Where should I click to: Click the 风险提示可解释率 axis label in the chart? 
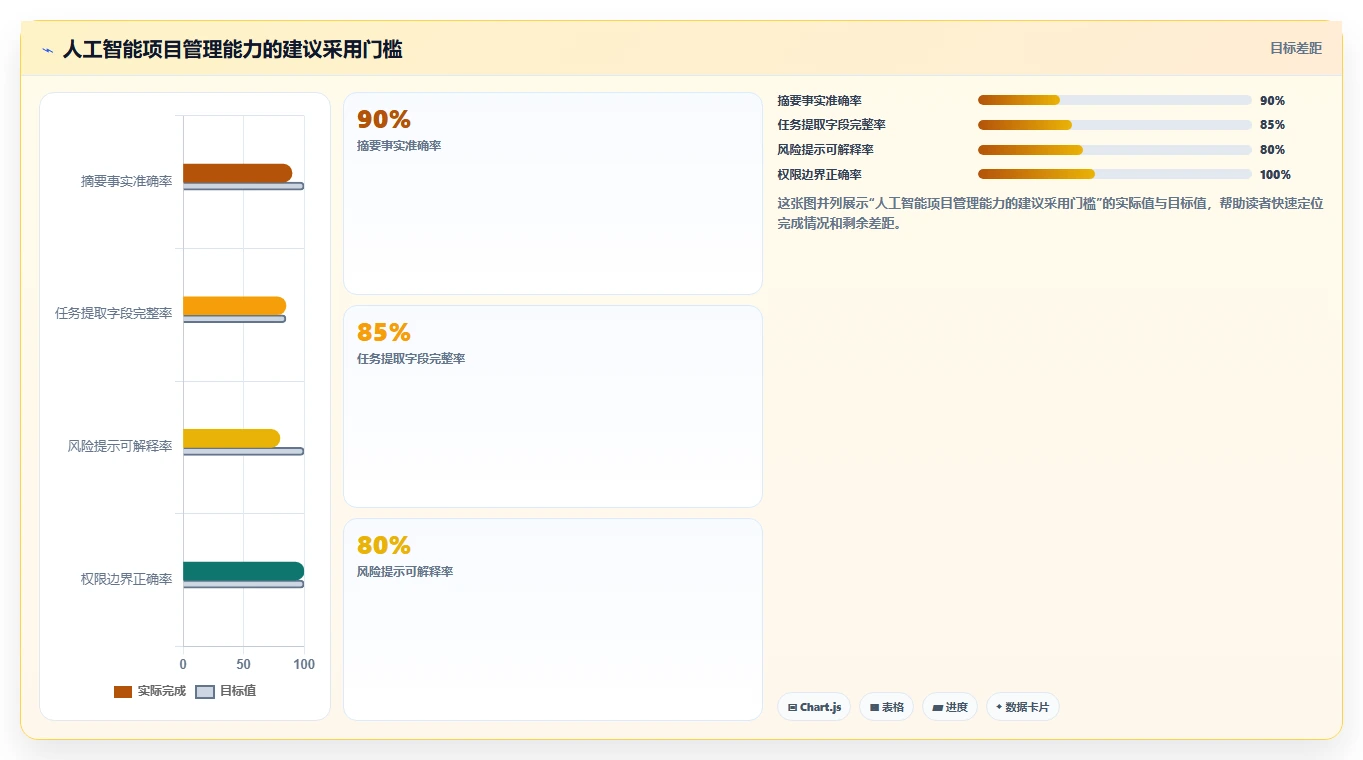click(x=120, y=446)
